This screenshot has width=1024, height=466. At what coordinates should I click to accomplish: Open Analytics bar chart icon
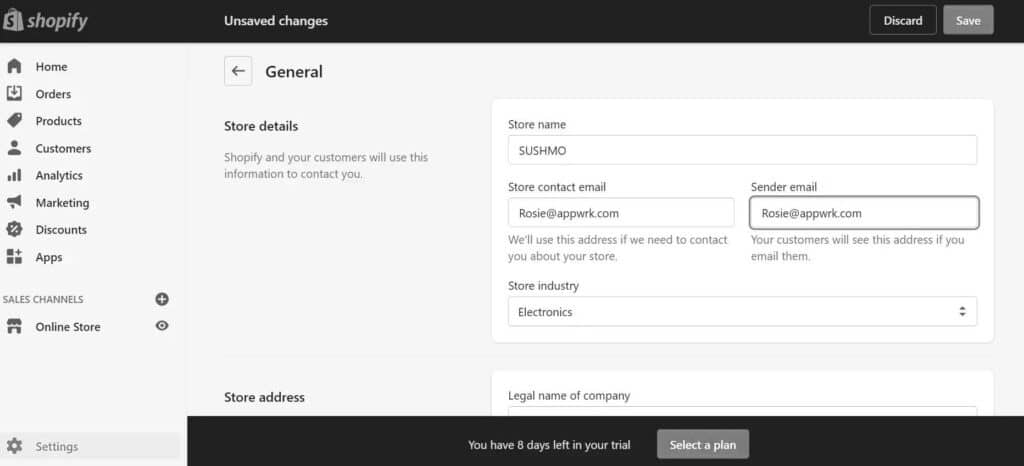[x=14, y=175]
